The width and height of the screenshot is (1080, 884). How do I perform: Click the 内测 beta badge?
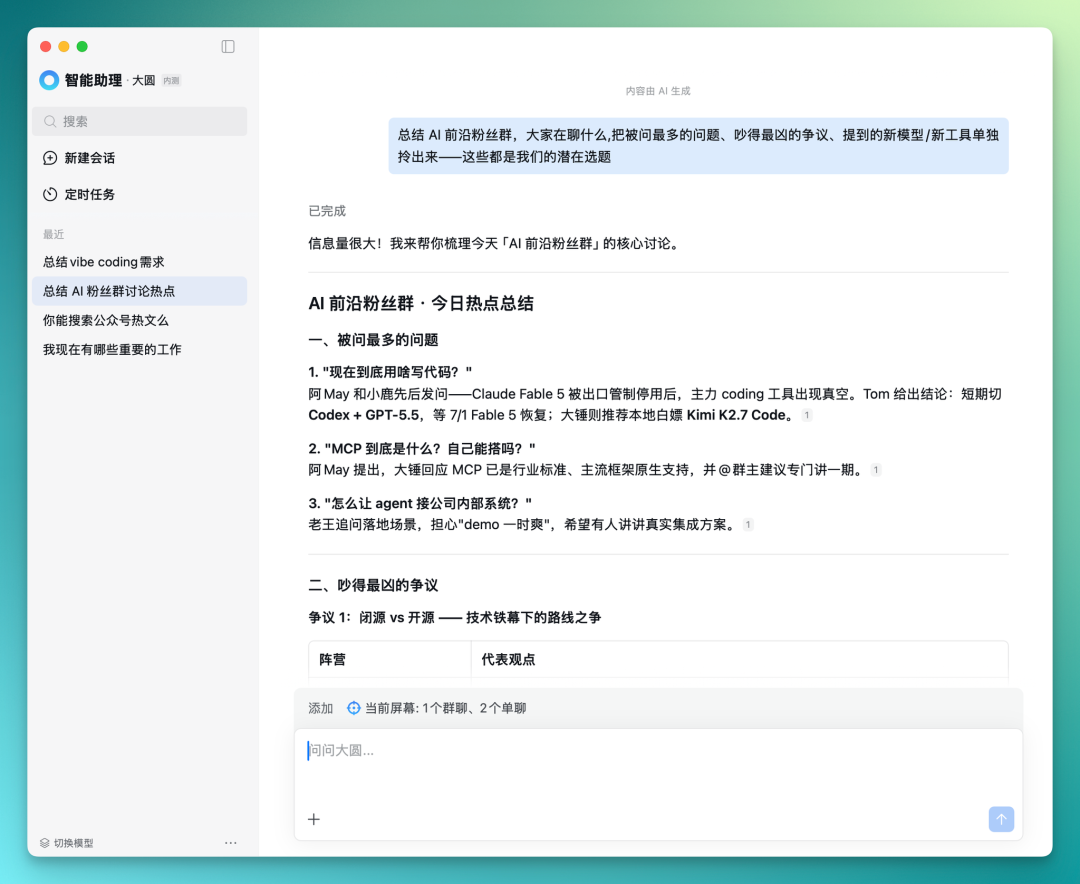pos(171,81)
